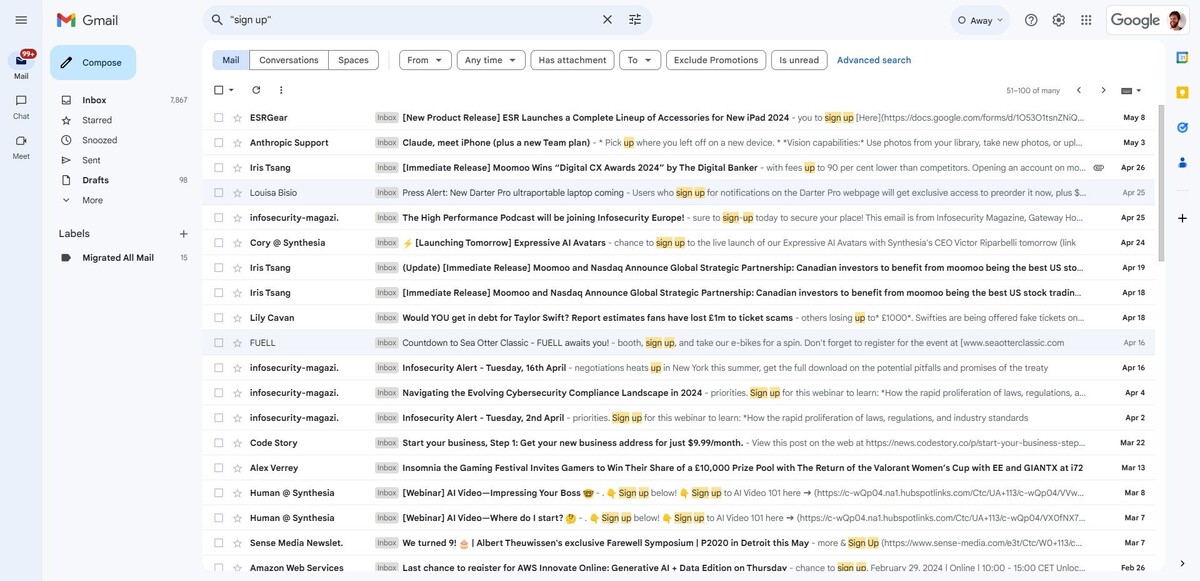Screen dimensions: 1200x581
Task: Select the Sense Media Newslet. email checkbox
Action: pyautogui.click(x=219, y=543)
